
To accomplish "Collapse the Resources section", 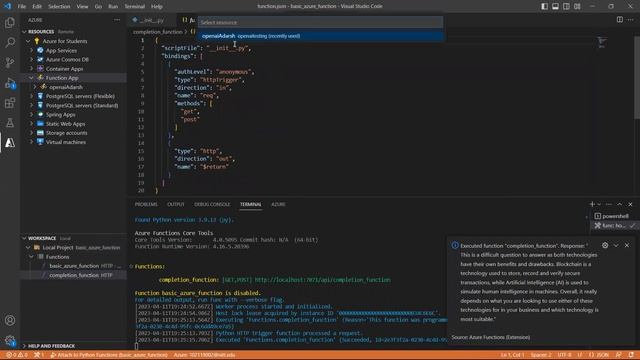I will coord(24,31).
